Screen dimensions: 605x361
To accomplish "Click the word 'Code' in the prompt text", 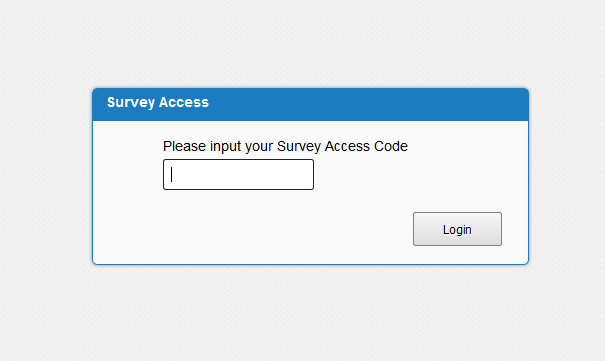I will click(x=390, y=146).
